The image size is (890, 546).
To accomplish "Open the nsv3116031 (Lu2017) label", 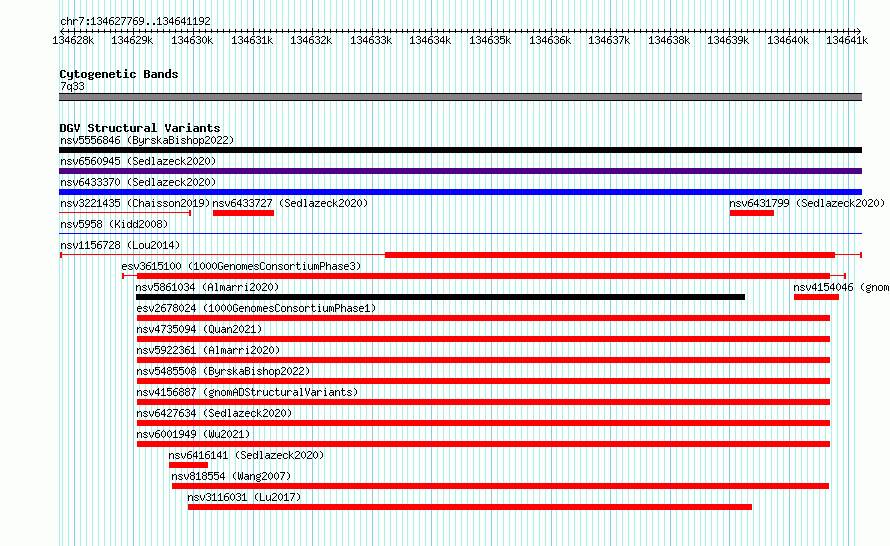I will 244,497.
